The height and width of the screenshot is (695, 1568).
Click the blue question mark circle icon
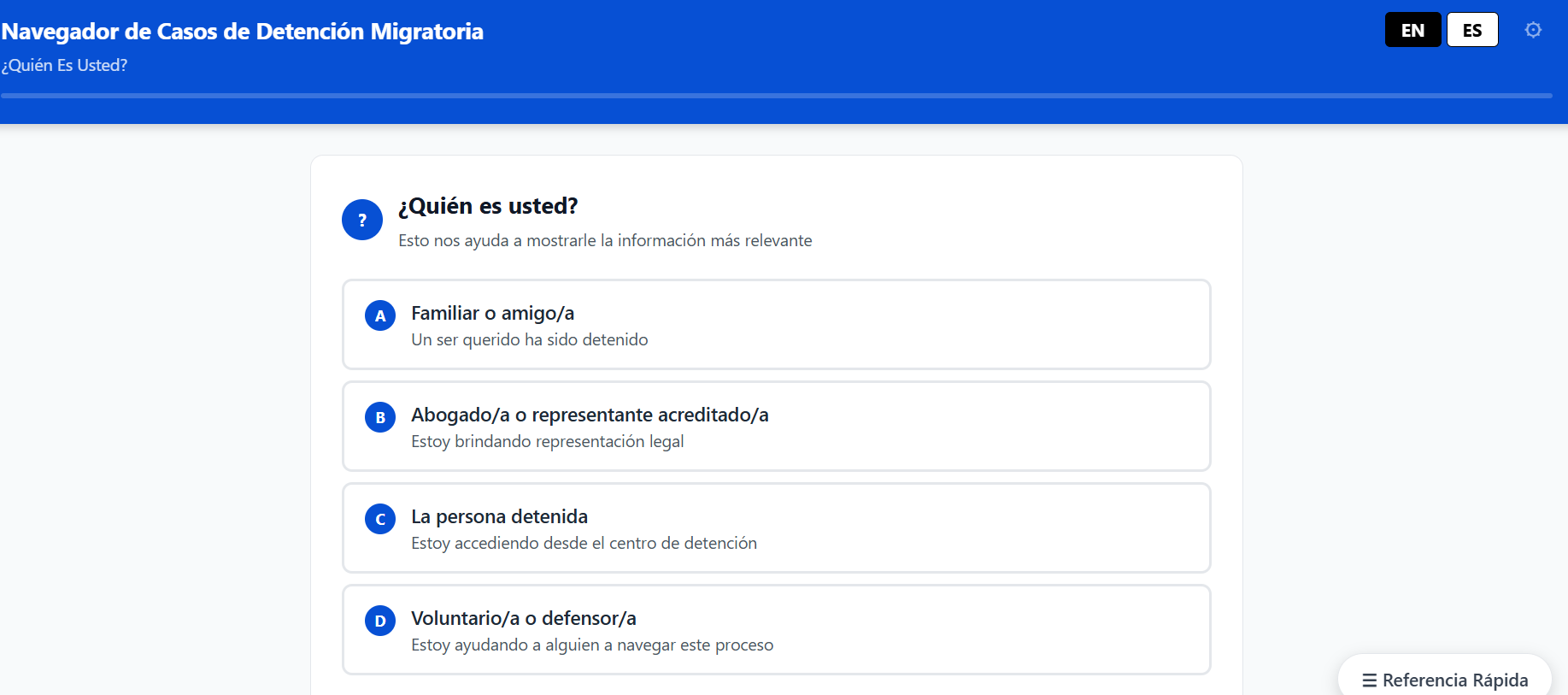pyautogui.click(x=362, y=220)
